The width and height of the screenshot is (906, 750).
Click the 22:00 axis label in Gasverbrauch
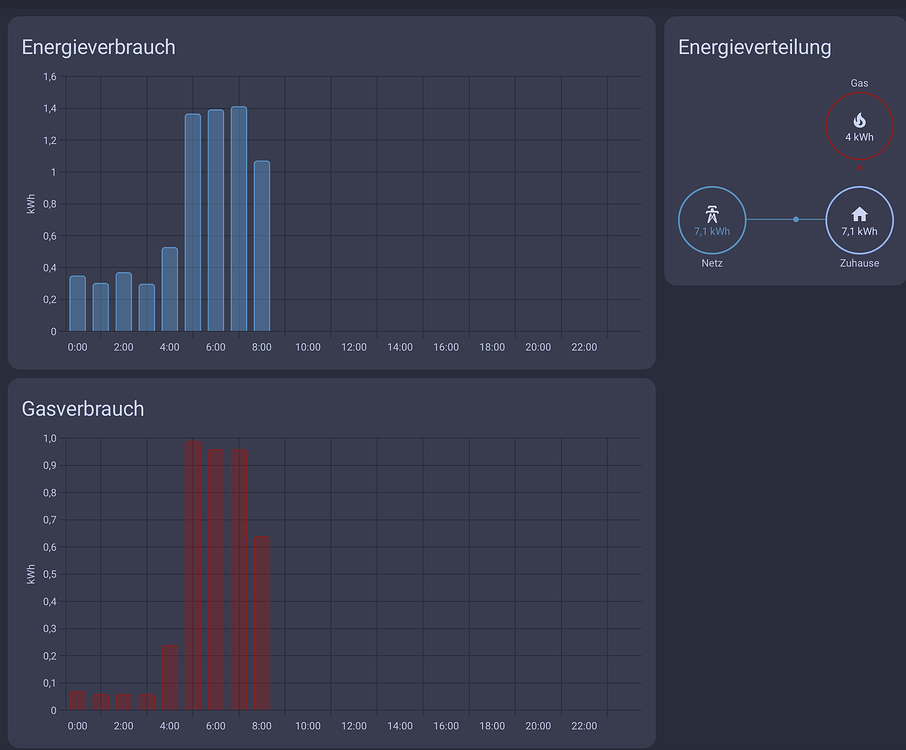coord(584,726)
